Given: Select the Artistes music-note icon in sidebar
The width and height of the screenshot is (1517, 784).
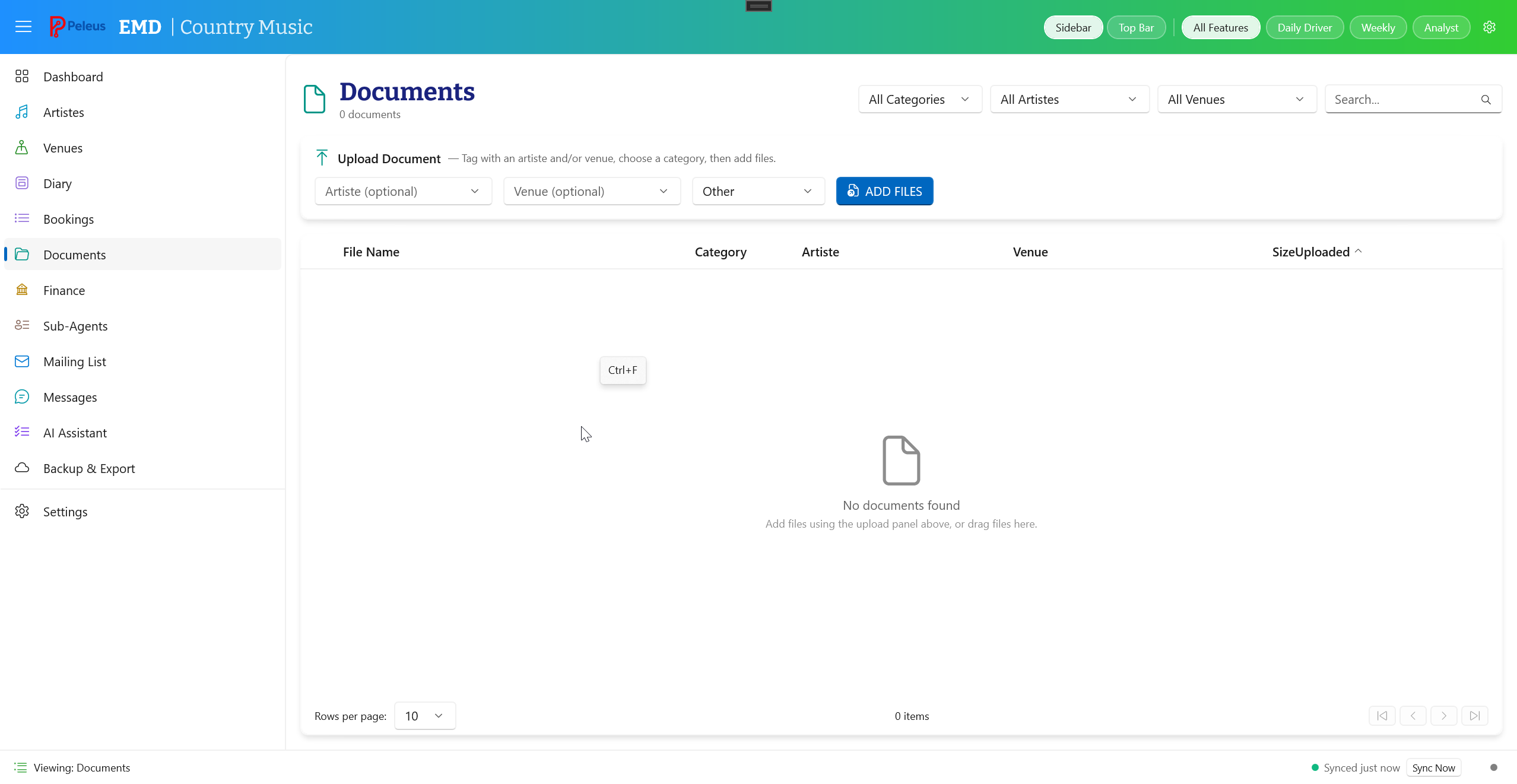Looking at the screenshot, I should click(22, 112).
